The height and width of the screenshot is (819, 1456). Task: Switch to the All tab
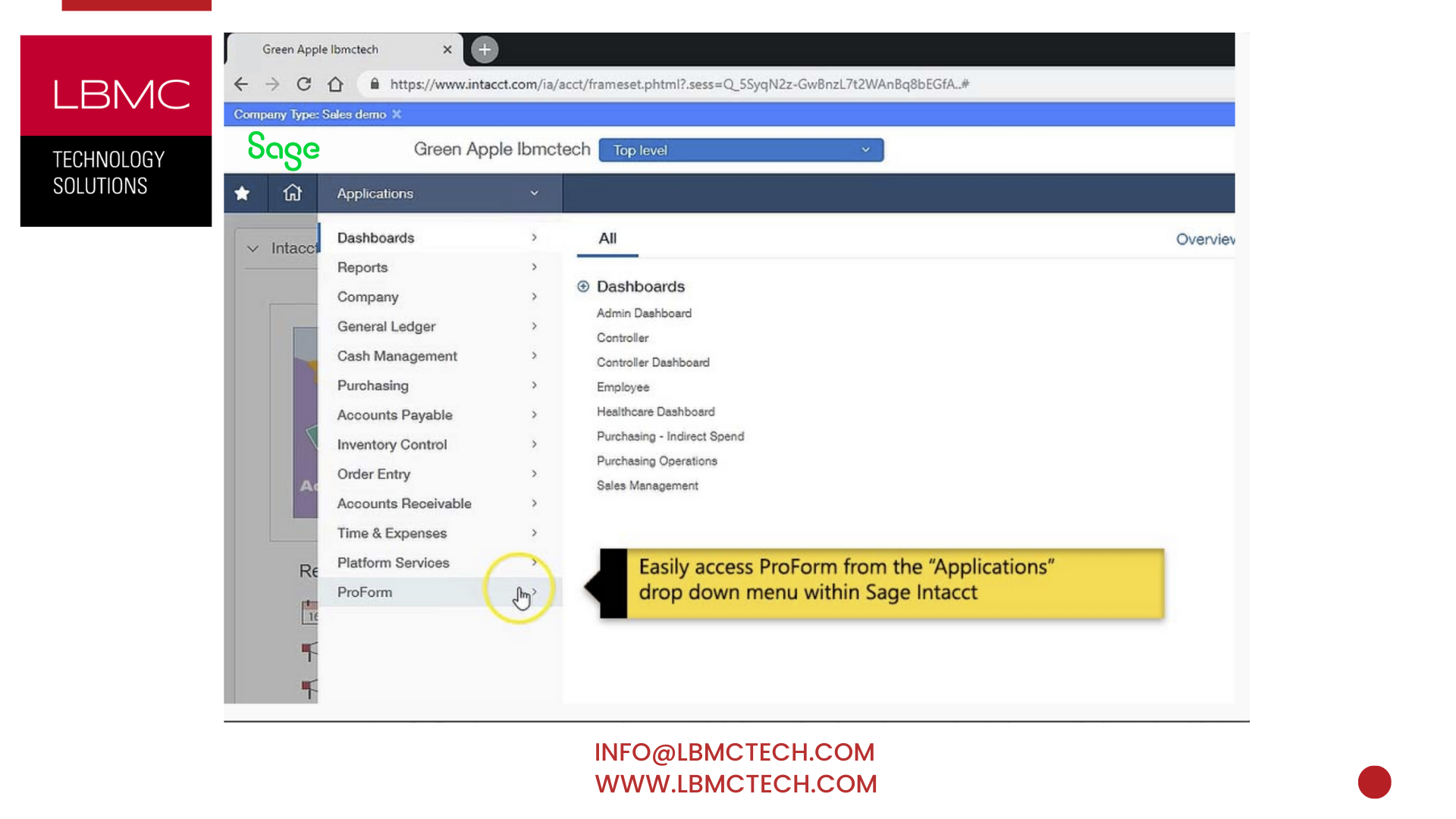coord(607,239)
